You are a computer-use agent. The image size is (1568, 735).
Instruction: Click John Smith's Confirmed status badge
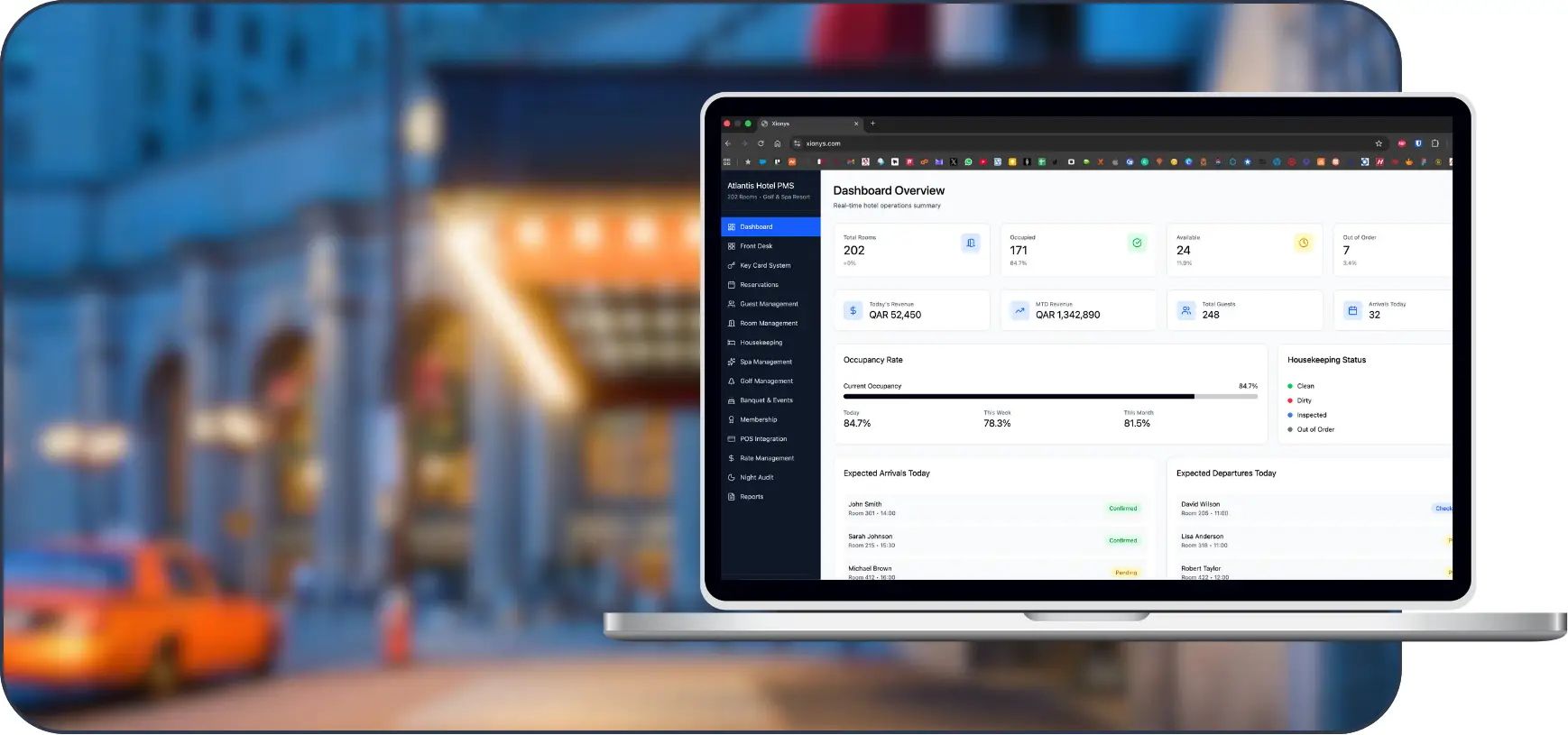[1122, 509]
